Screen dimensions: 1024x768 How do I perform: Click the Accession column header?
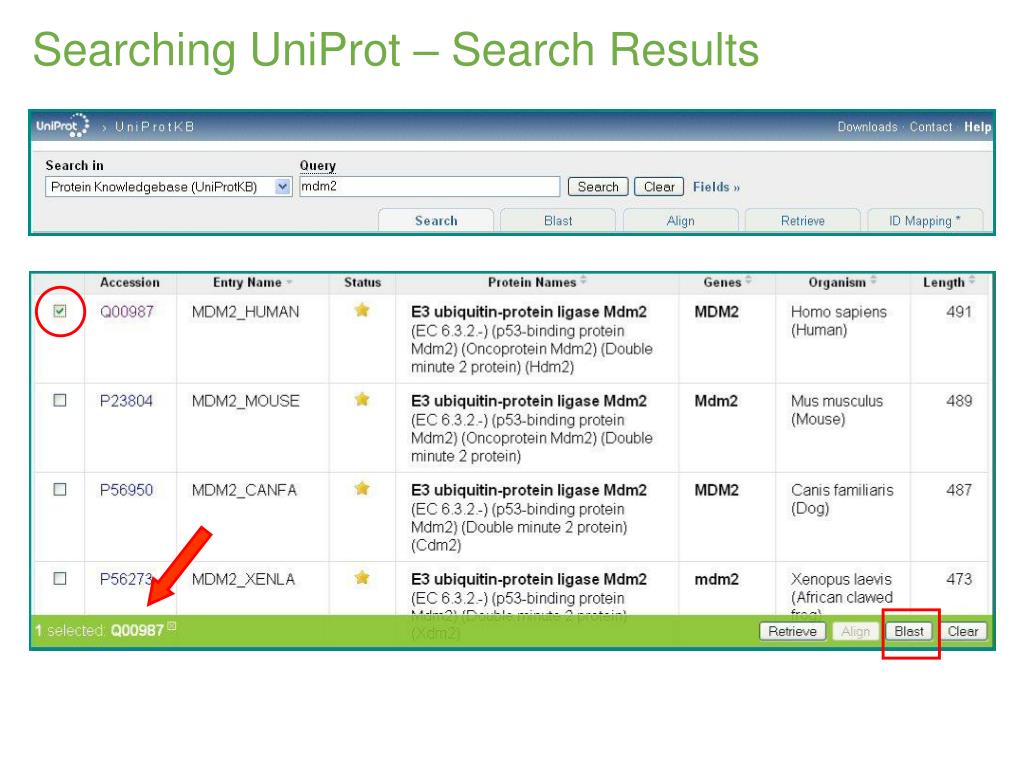point(129,282)
